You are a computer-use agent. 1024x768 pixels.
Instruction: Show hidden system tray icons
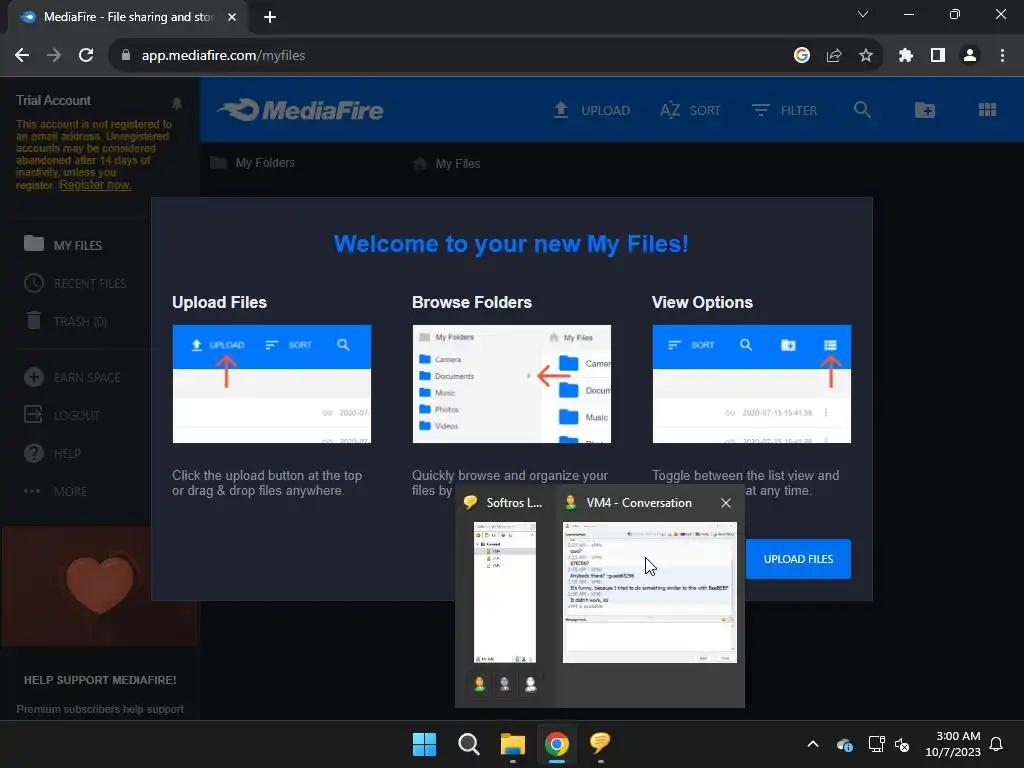[812, 744]
